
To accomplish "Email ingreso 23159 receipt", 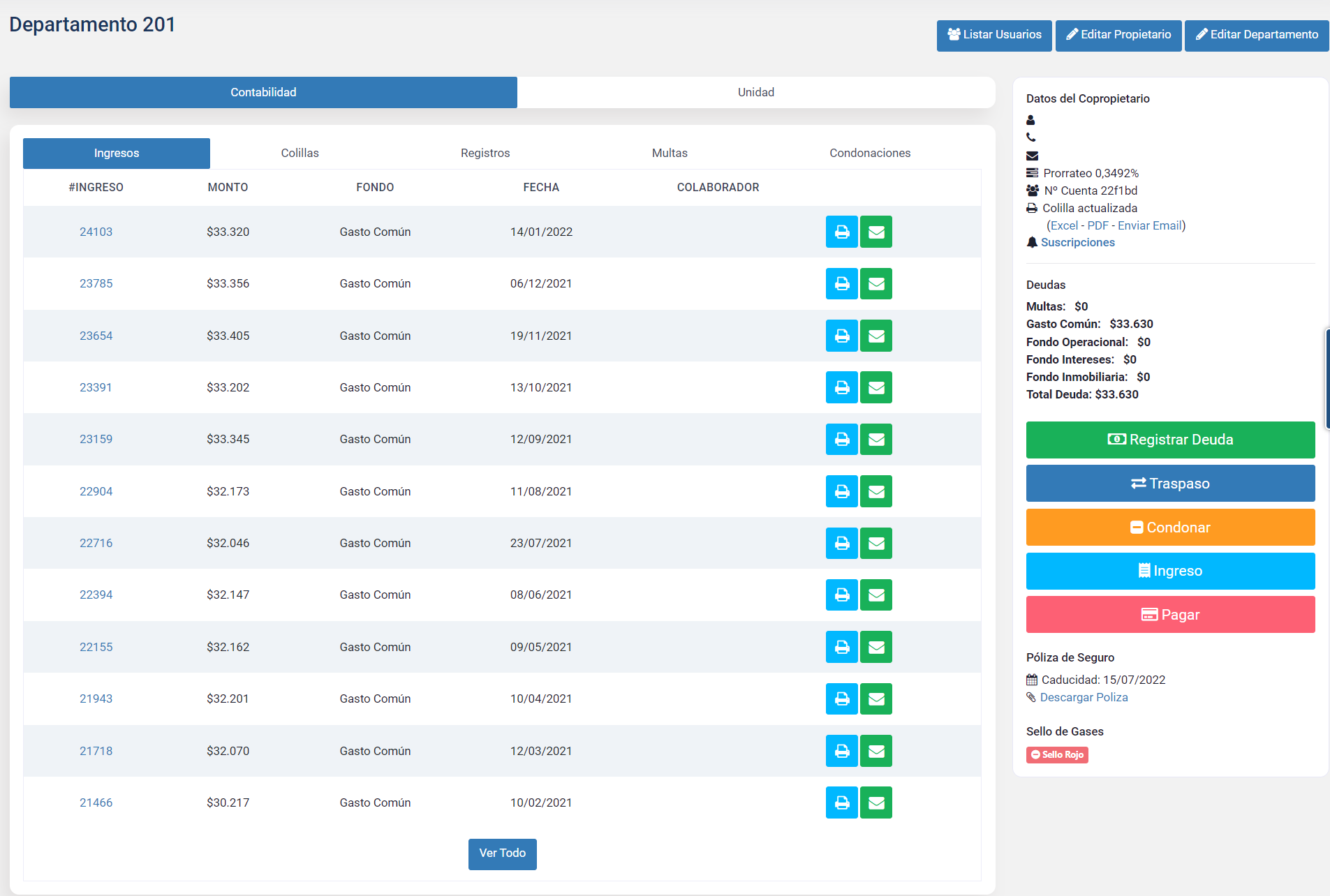I will click(x=876, y=439).
